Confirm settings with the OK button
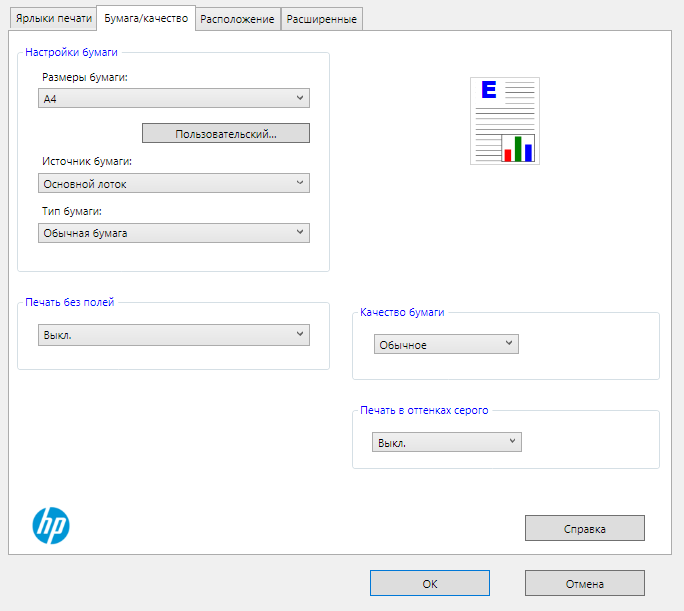This screenshot has height=611, width=684. click(430, 583)
